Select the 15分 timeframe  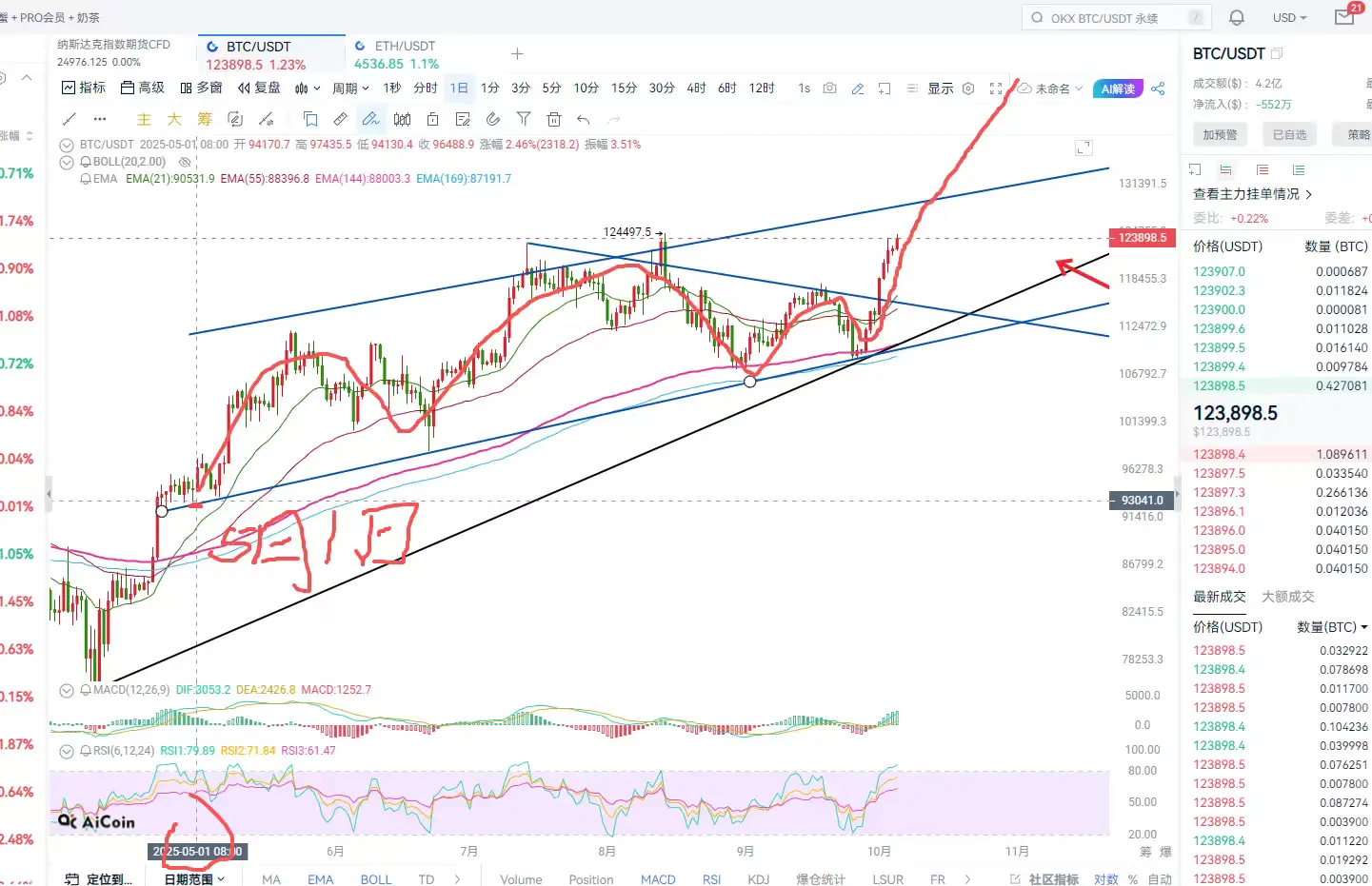pos(624,89)
